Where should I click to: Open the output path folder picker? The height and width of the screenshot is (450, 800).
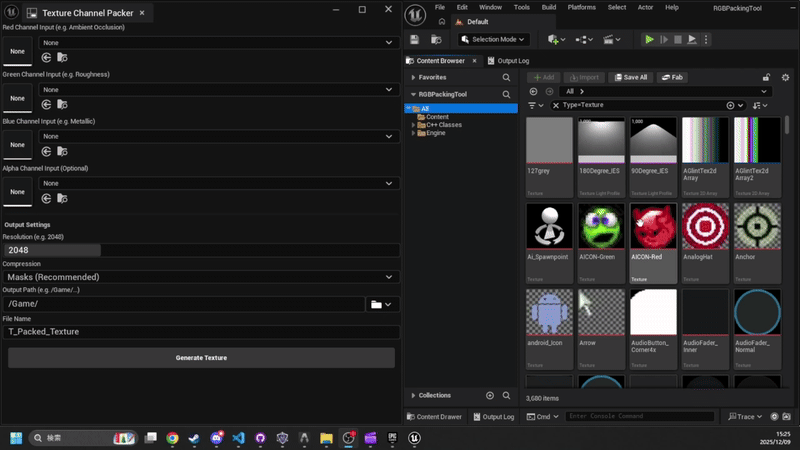pos(382,305)
